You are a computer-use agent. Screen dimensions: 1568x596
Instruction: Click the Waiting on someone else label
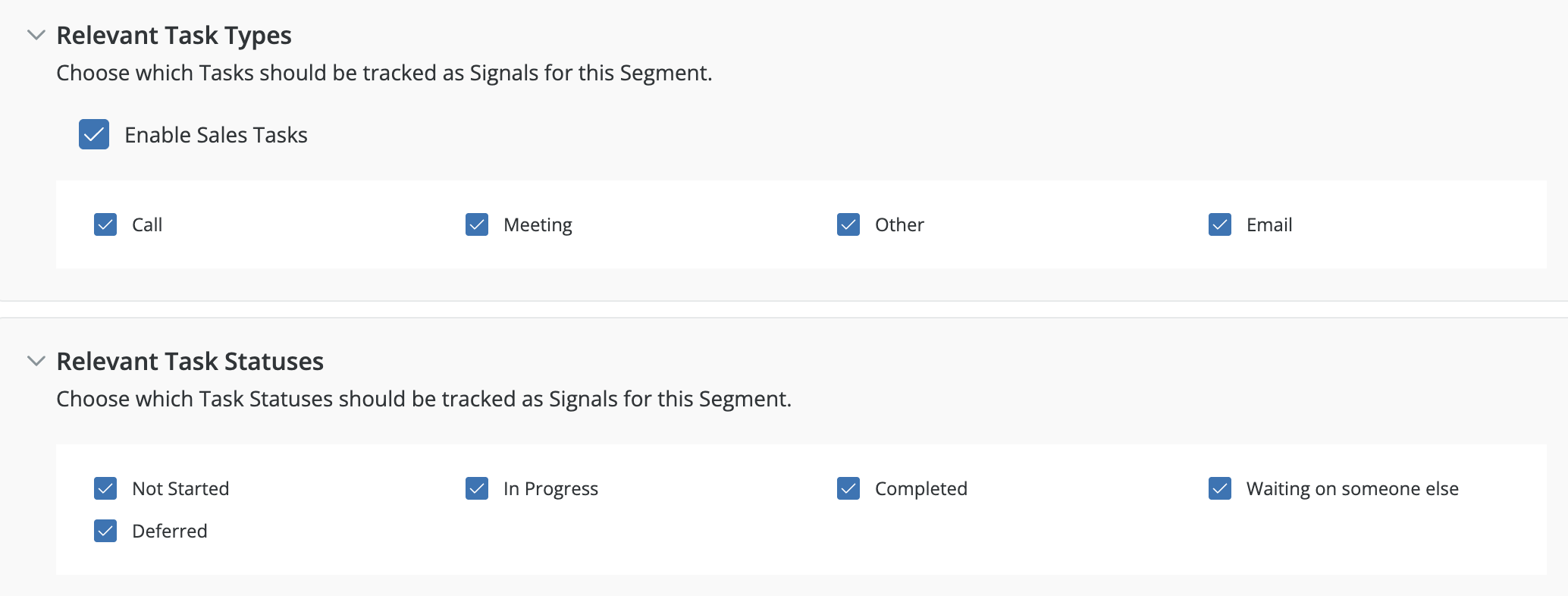(x=1352, y=489)
